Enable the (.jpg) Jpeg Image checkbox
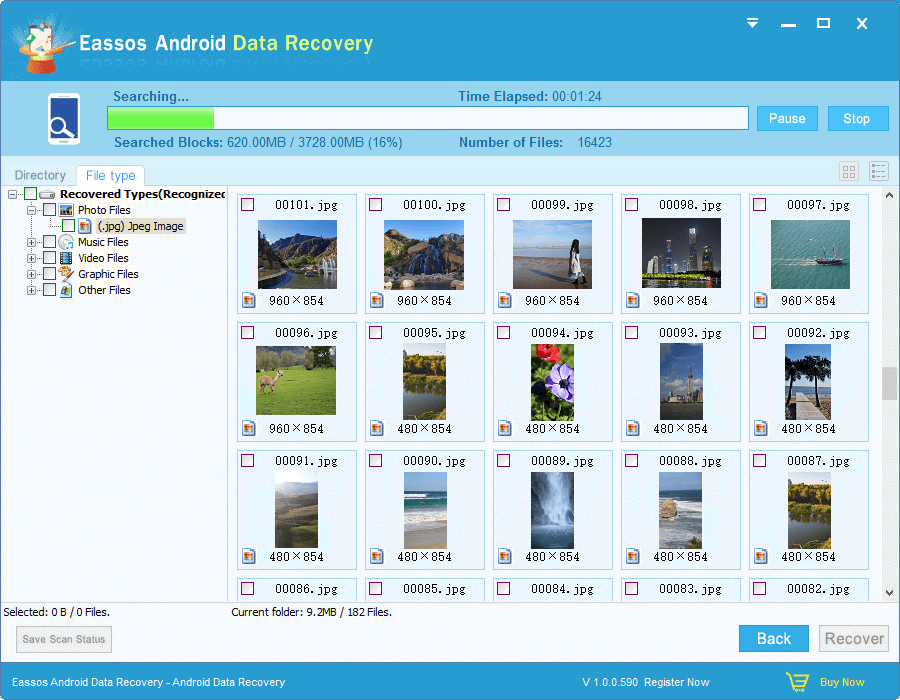Image resolution: width=900 pixels, height=700 pixels. (x=68, y=226)
